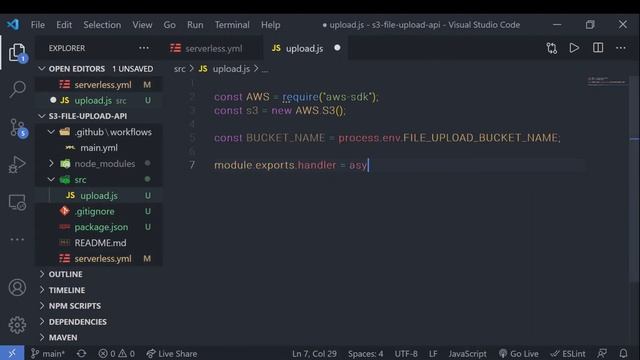Open the Selection menu
The image size is (640, 360).
102,25
